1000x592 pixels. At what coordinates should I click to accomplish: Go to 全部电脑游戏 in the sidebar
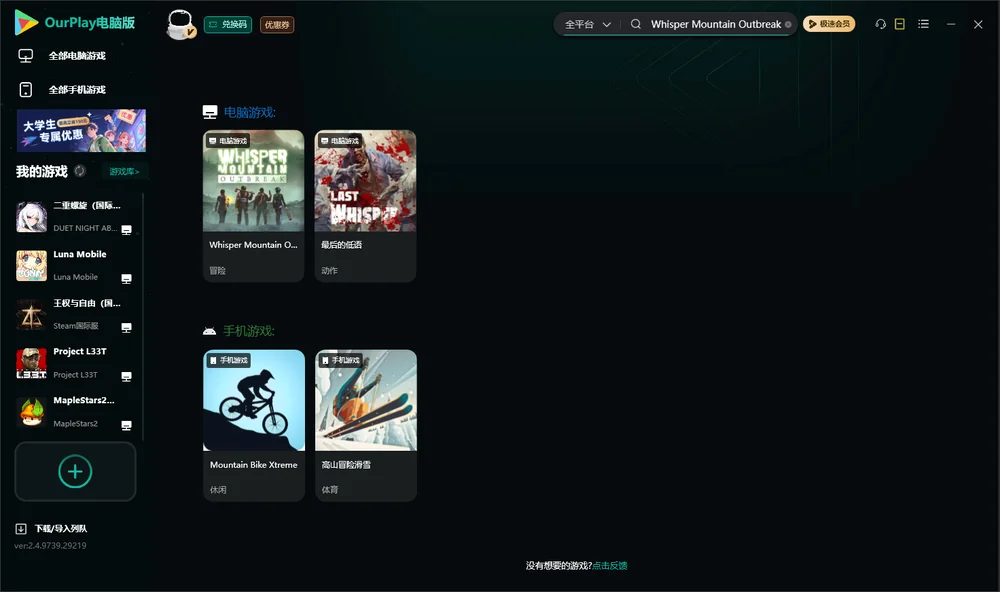pyautogui.click(x=79, y=56)
